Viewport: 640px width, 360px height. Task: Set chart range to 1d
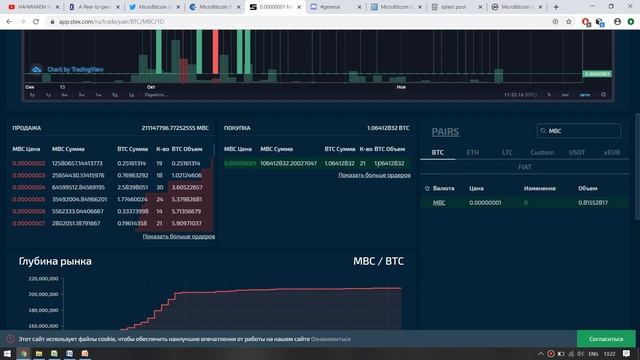[x=131, y=95]
